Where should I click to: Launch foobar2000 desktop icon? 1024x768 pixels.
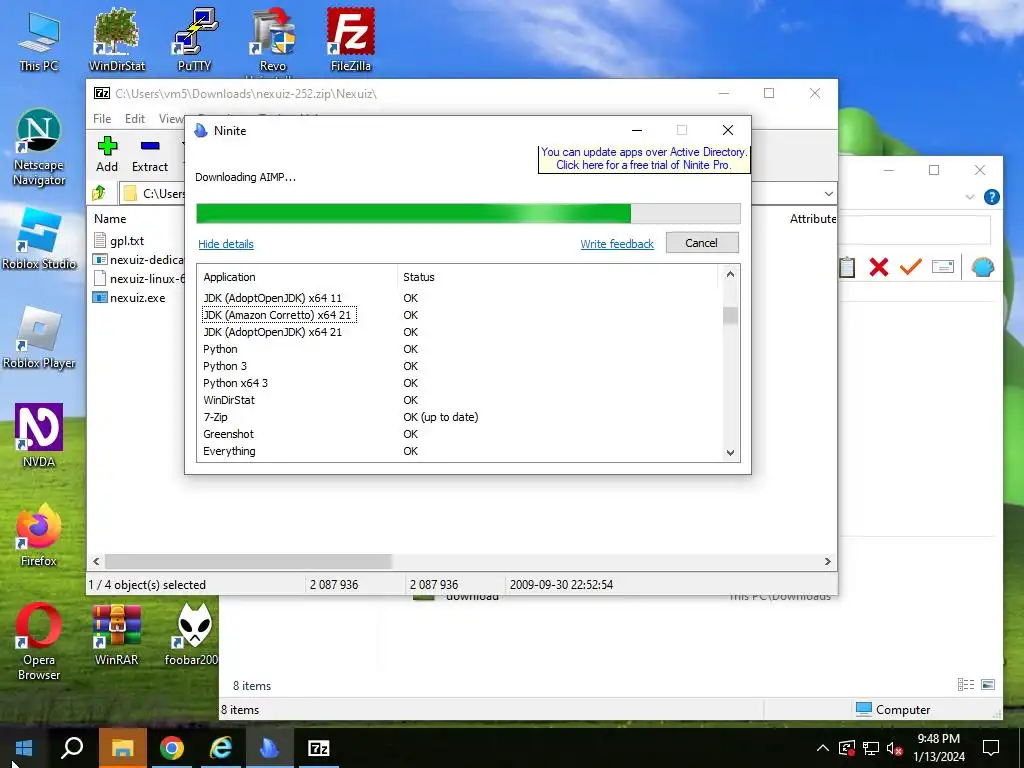(x=193, y=635)
